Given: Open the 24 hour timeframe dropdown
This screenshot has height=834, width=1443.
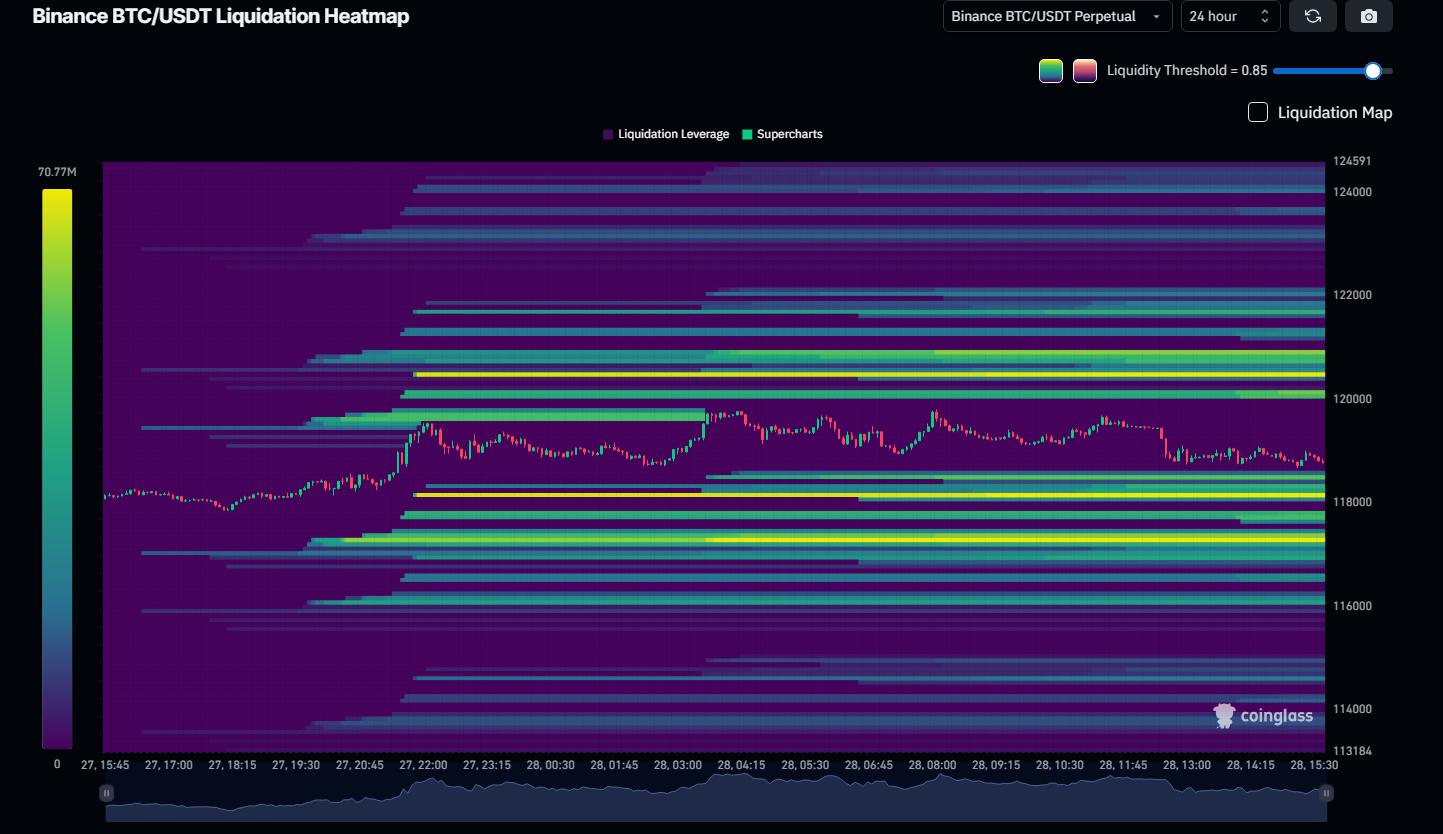Looking at the screenshot, I should point(1230,16).
